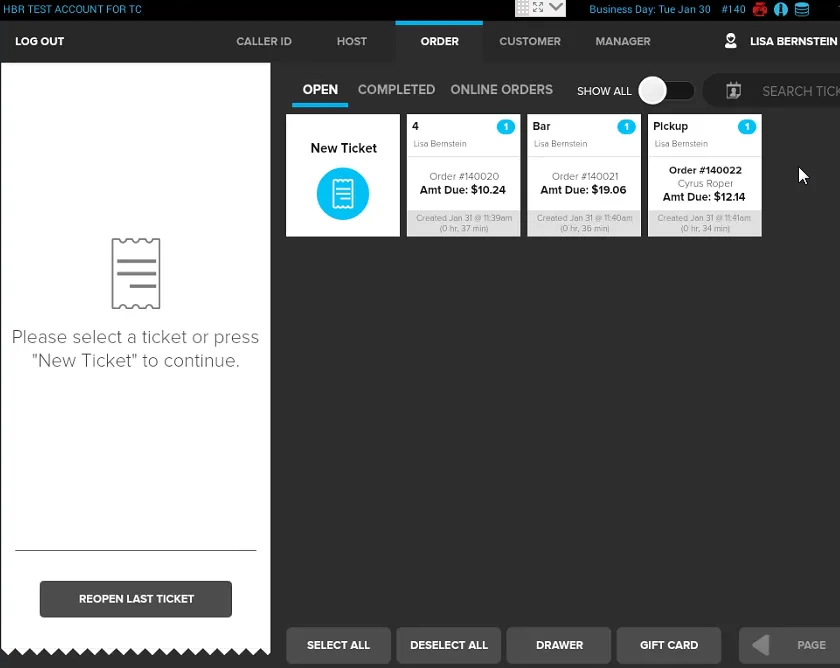Click the calendar contact icon in search box

pos(733,91)
